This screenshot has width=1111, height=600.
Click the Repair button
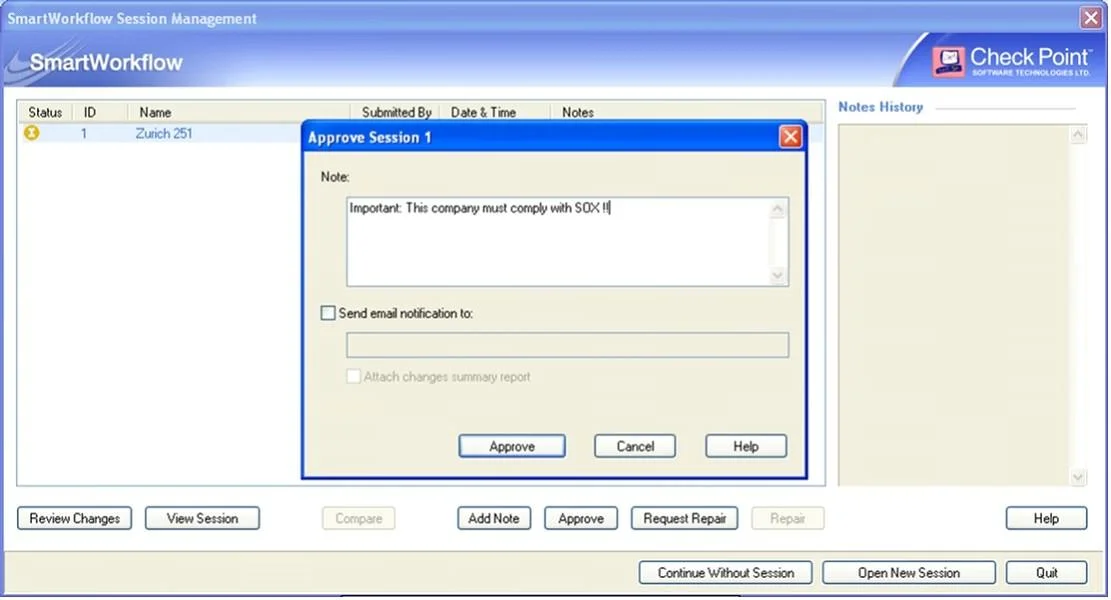787,519
